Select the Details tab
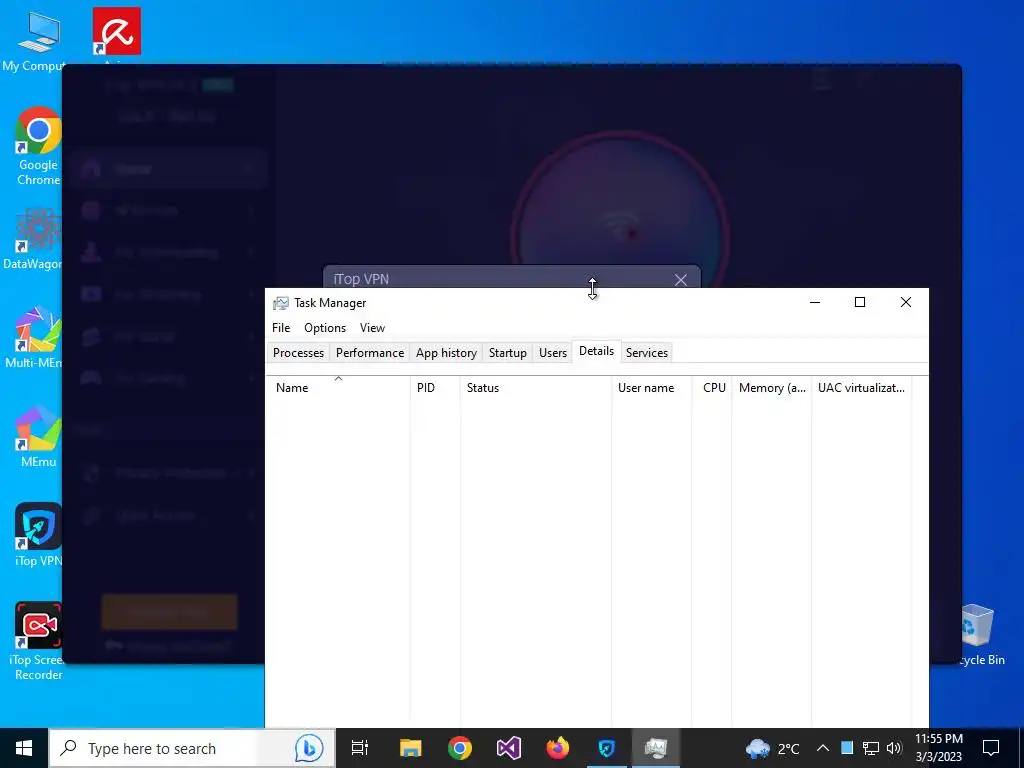Viewport: 1024px width, 768px height. (x=596, y=351)
